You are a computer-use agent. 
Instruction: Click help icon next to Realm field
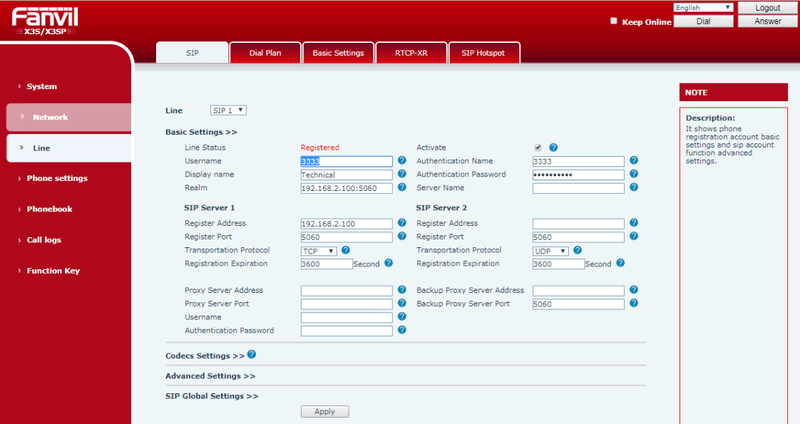[402, 187]
